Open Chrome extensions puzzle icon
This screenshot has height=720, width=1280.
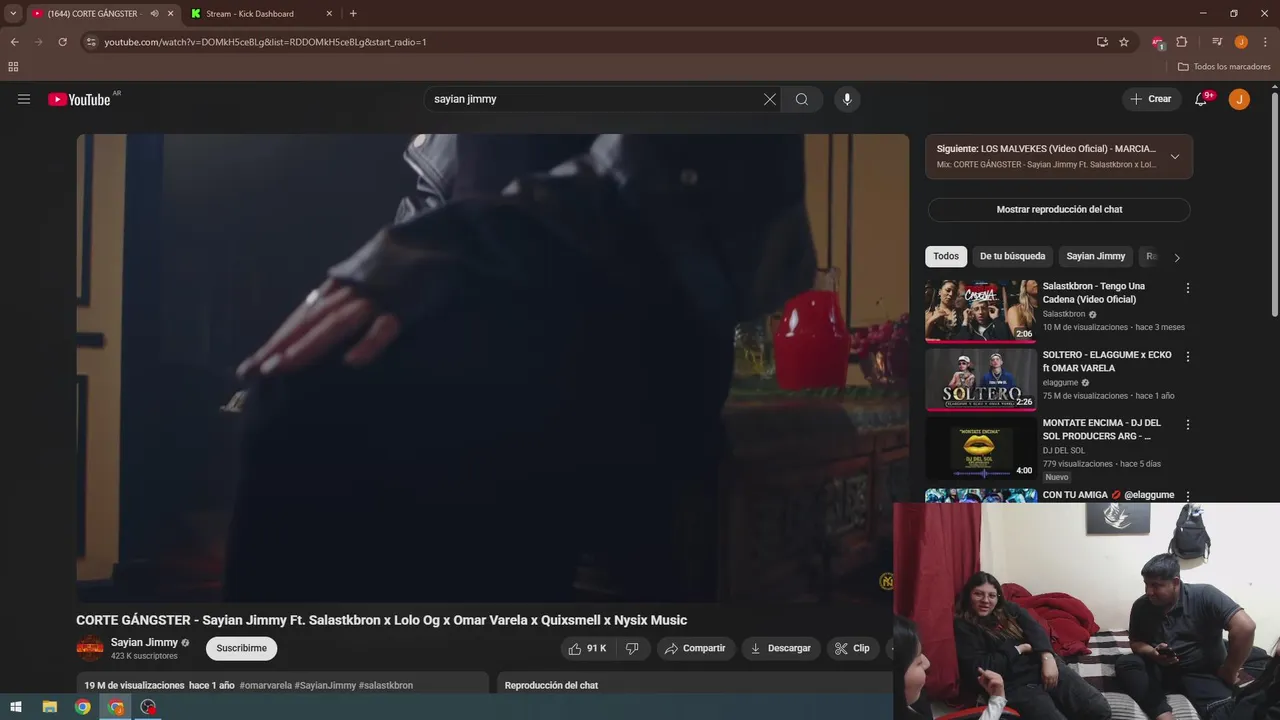[x=1182, y=42]
